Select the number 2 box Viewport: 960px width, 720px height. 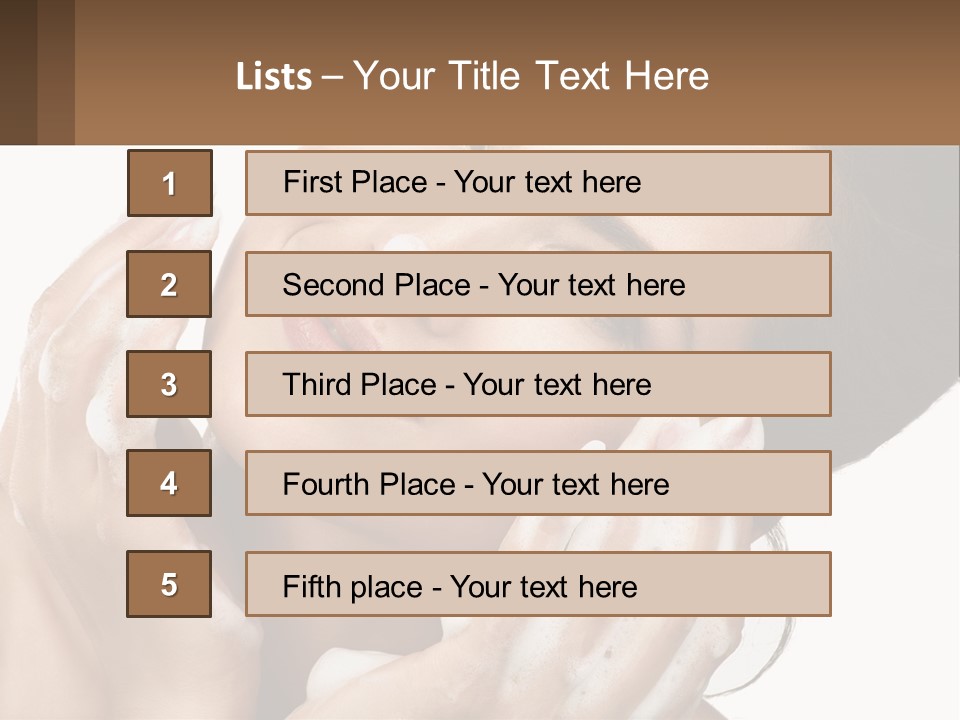click(169, 284)
